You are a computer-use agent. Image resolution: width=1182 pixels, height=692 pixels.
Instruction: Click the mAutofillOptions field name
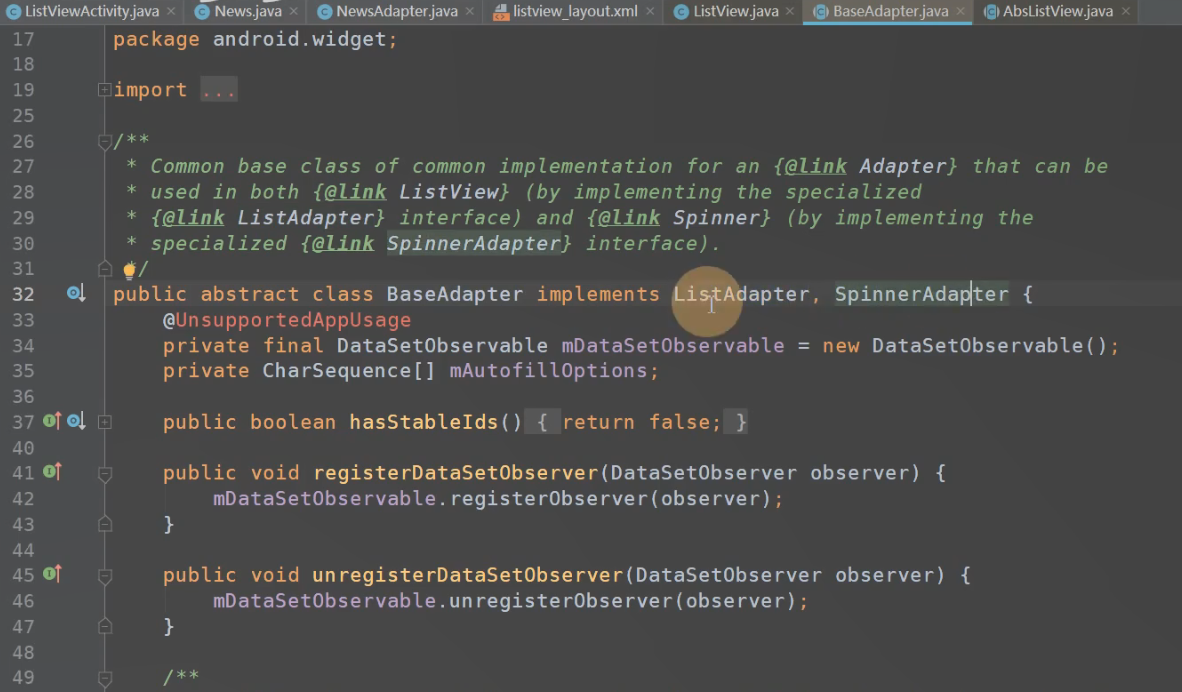click(548, 371)
